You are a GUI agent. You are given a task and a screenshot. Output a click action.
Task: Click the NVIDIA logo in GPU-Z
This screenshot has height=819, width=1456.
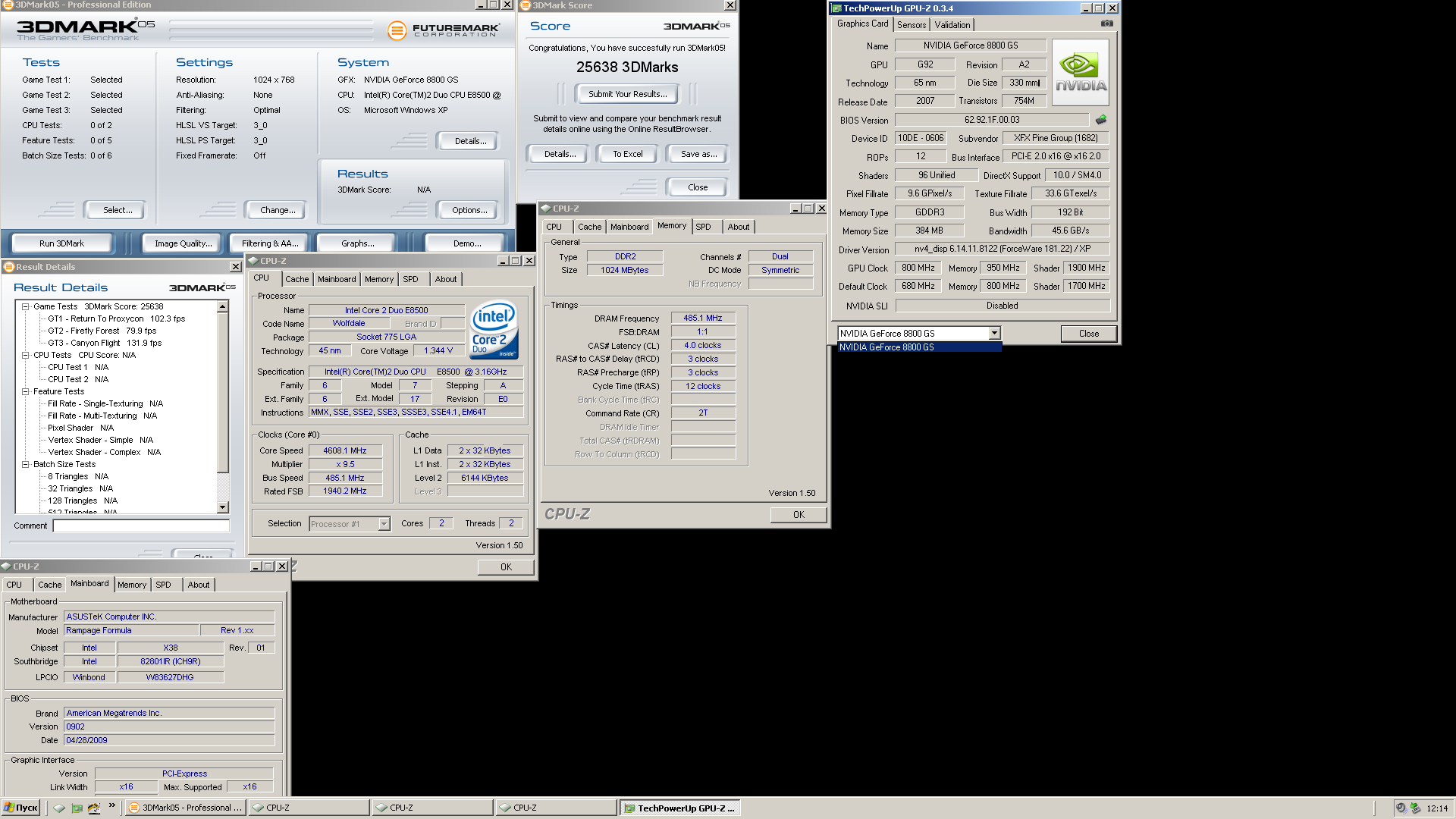click(1081, 72)
